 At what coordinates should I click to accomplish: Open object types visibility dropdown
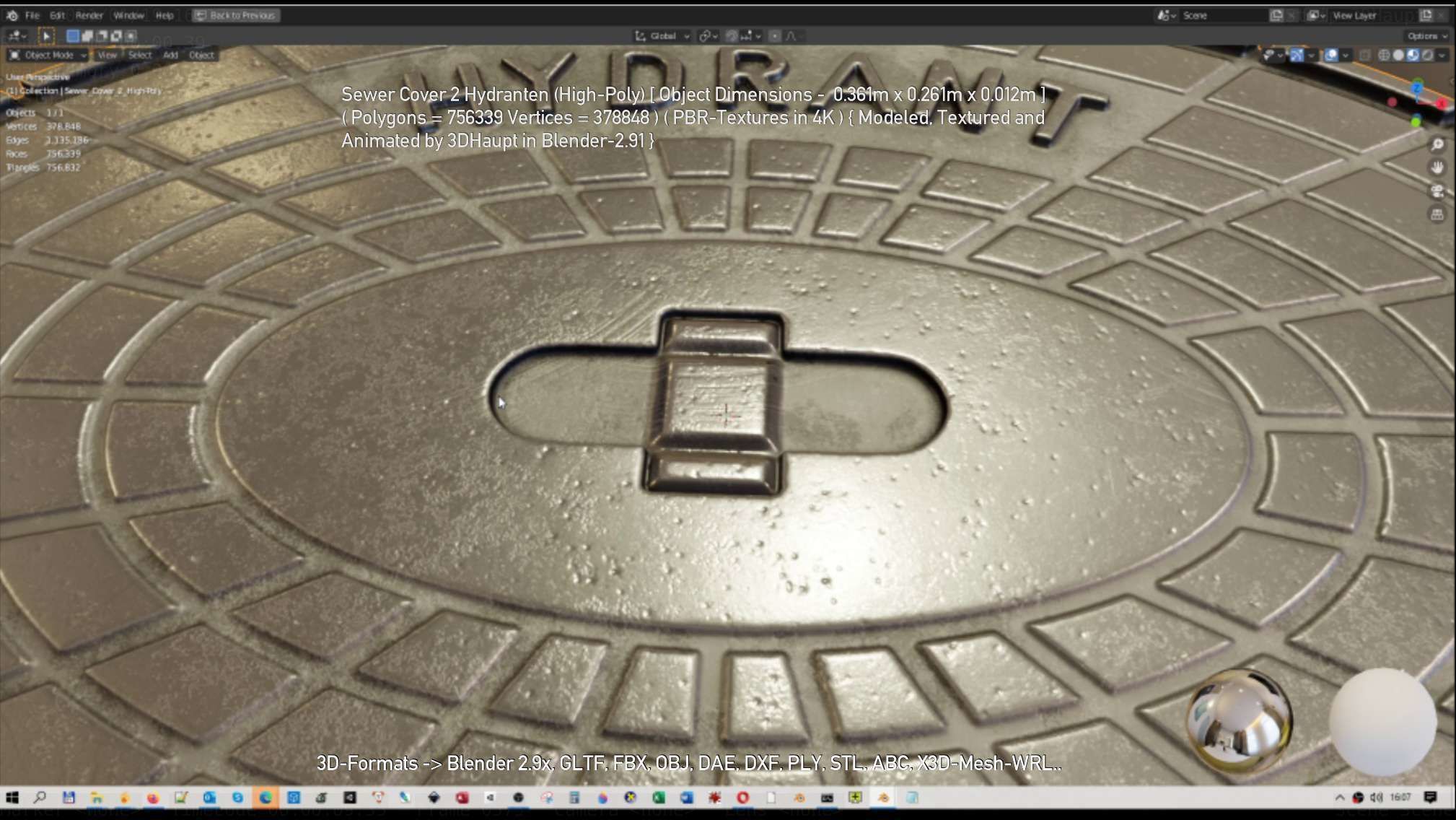pos(1273,55)
